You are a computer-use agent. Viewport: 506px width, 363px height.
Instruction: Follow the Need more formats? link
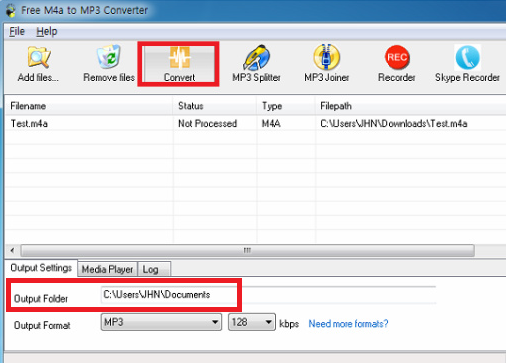(x=348, y=323)
